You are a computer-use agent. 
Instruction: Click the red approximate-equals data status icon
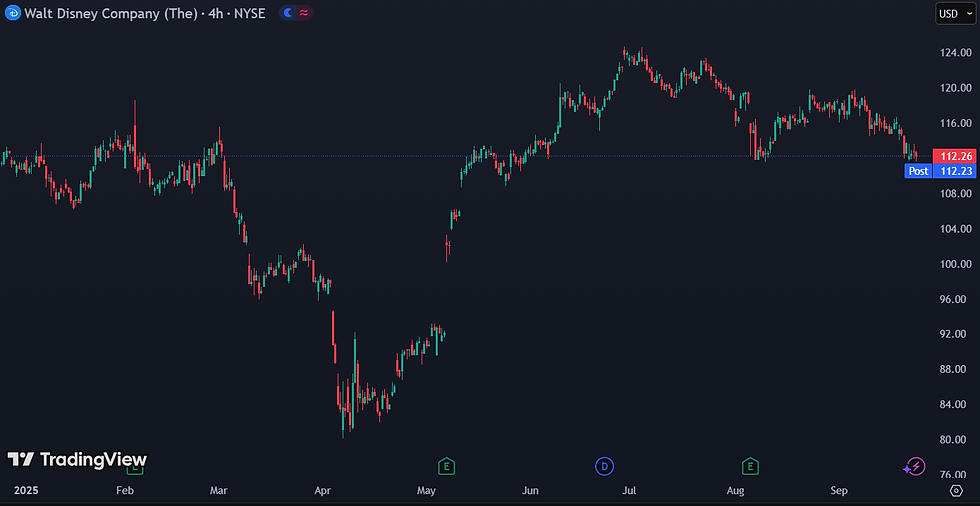tap(304, 12)
